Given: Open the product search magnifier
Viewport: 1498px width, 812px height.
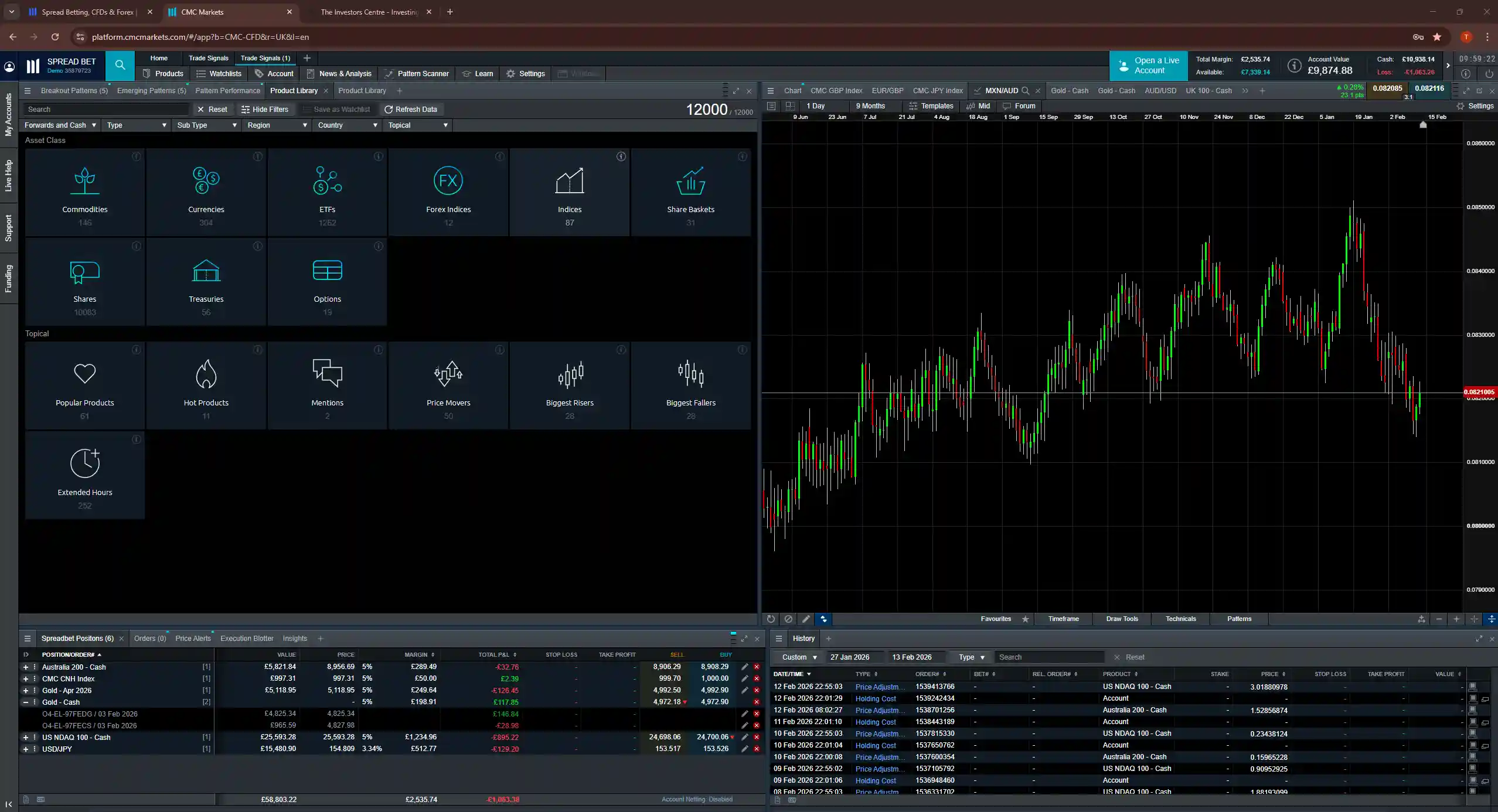Looking at the screenshot, I should 120,66.
